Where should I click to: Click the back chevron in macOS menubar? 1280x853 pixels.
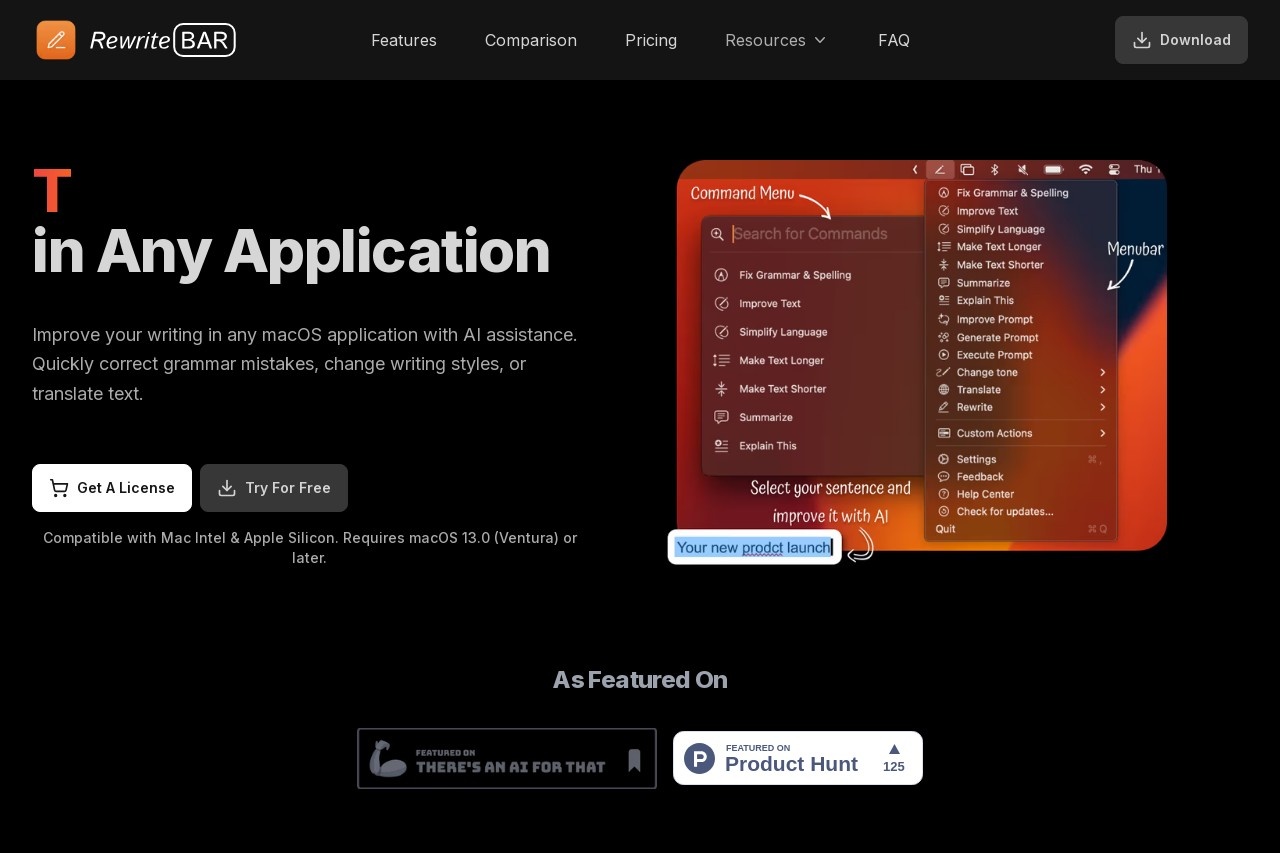coord(915,170)
